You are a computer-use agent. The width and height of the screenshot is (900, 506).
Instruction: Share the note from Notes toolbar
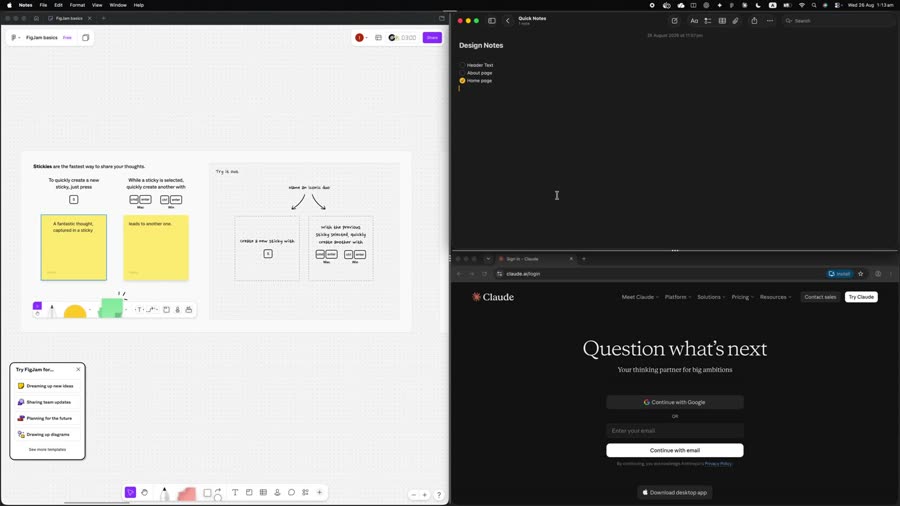pyautogui.click(x=754, y=21)
